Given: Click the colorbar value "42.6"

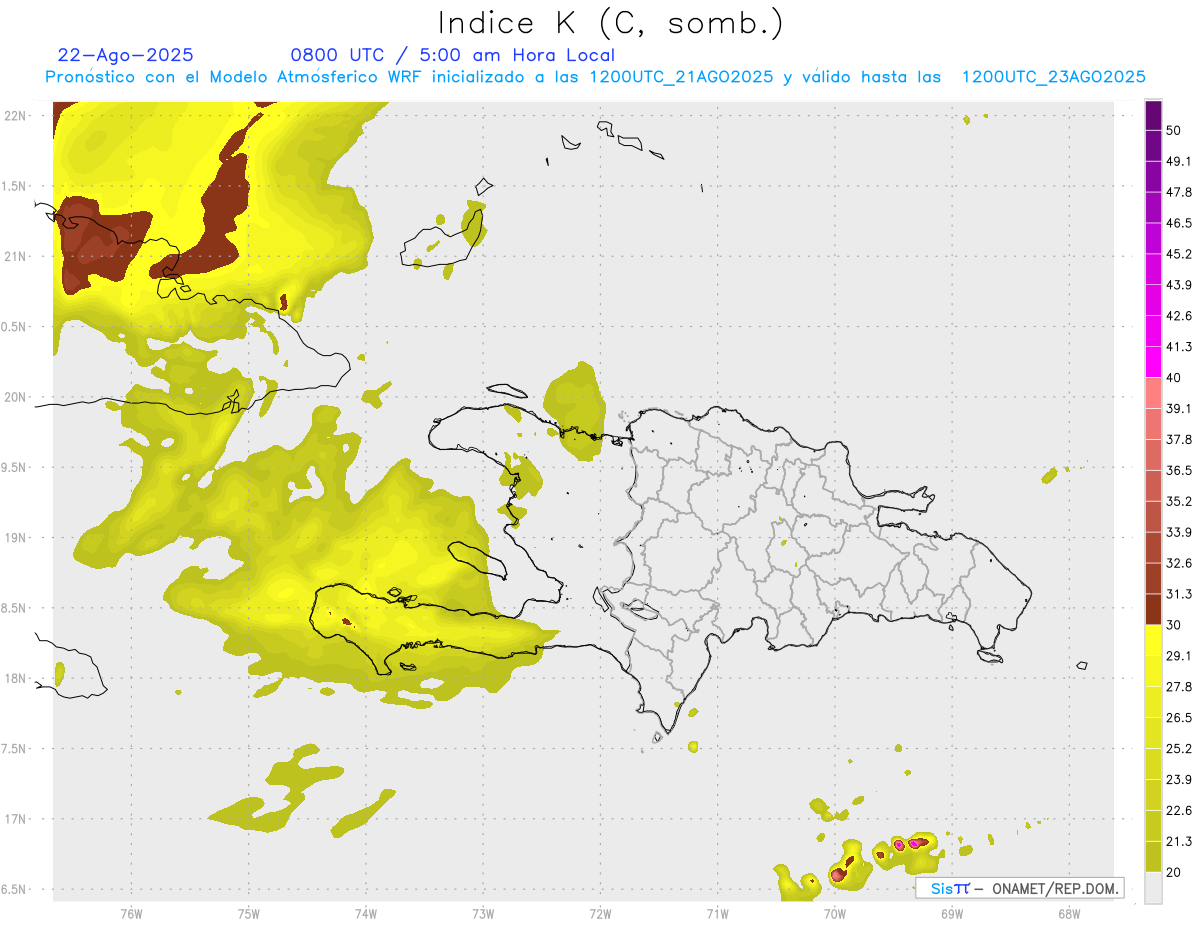Looking at the screenshot, I should click(x=1179, y=316).
